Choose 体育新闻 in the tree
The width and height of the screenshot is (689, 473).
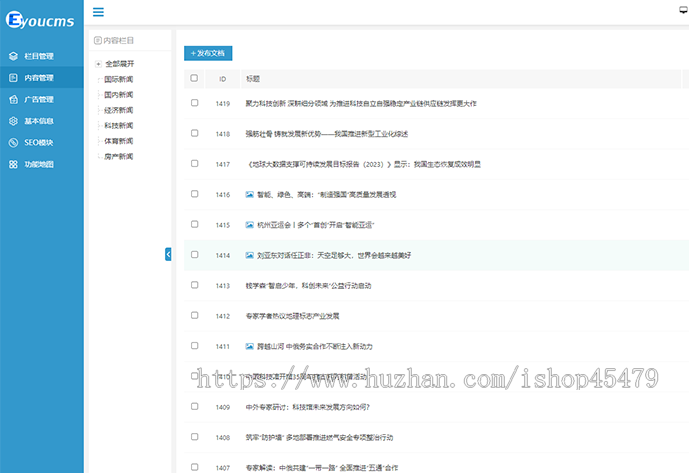click(119, 141)
